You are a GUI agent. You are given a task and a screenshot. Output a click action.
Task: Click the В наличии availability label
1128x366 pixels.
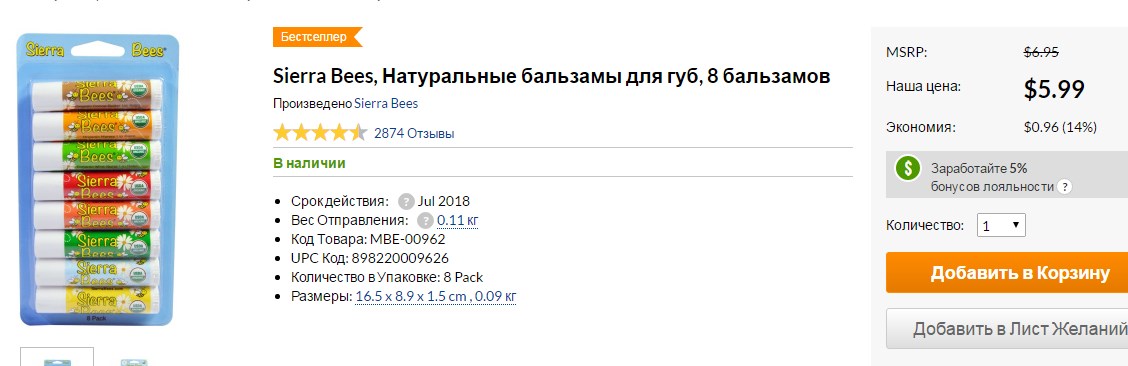309,163
